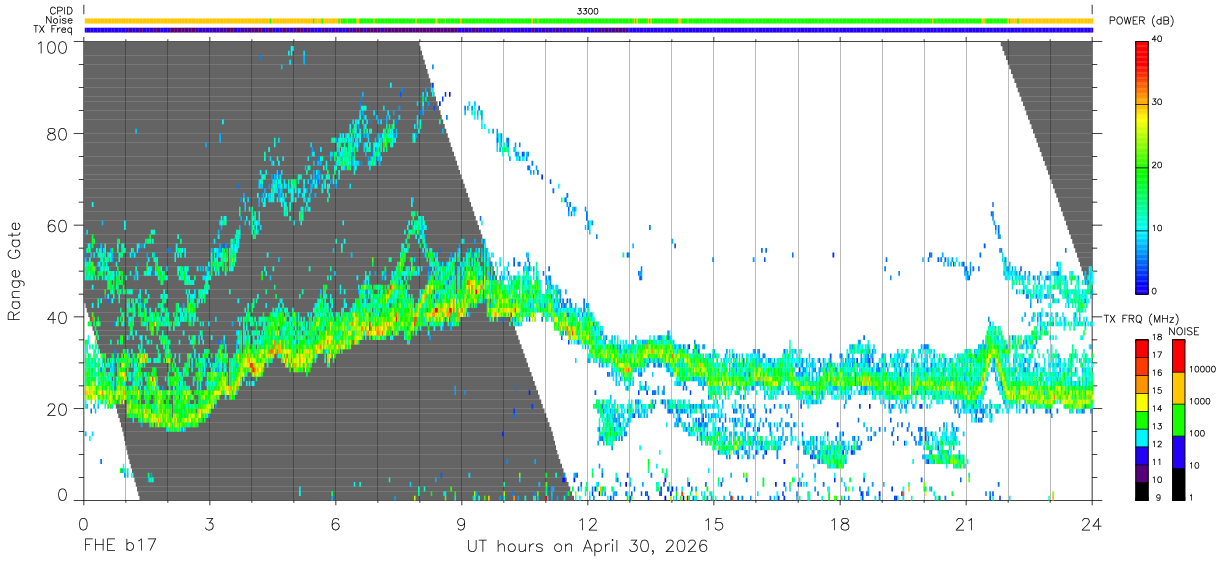
Task: Click the power scale label '40'
Action: 1158,39
